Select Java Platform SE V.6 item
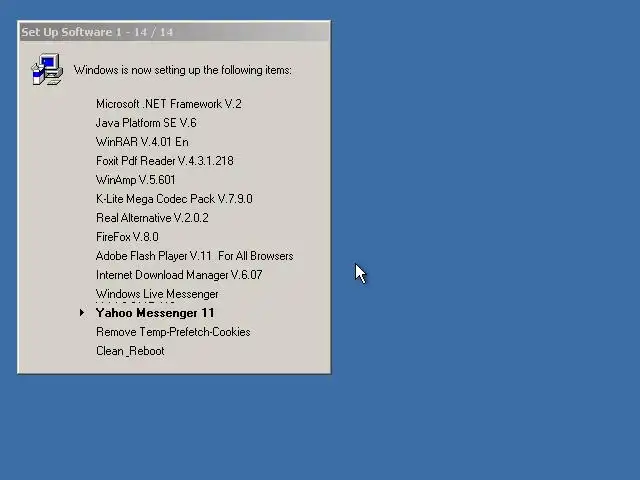640x480 pixels. [146, 123]
